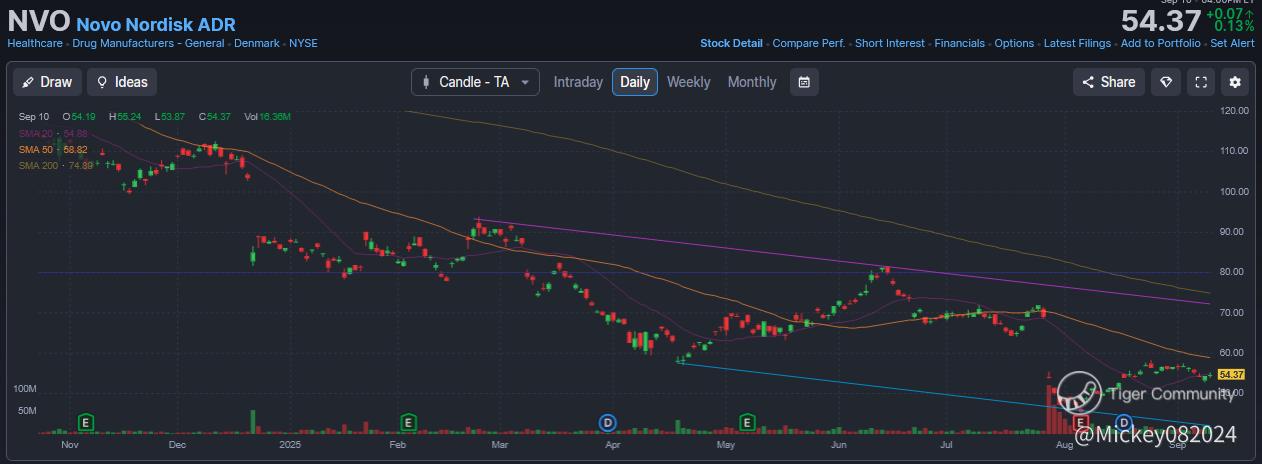Click the pencil icon in the Draw button
Viewport: 1262px width, 464px height.
28,82
